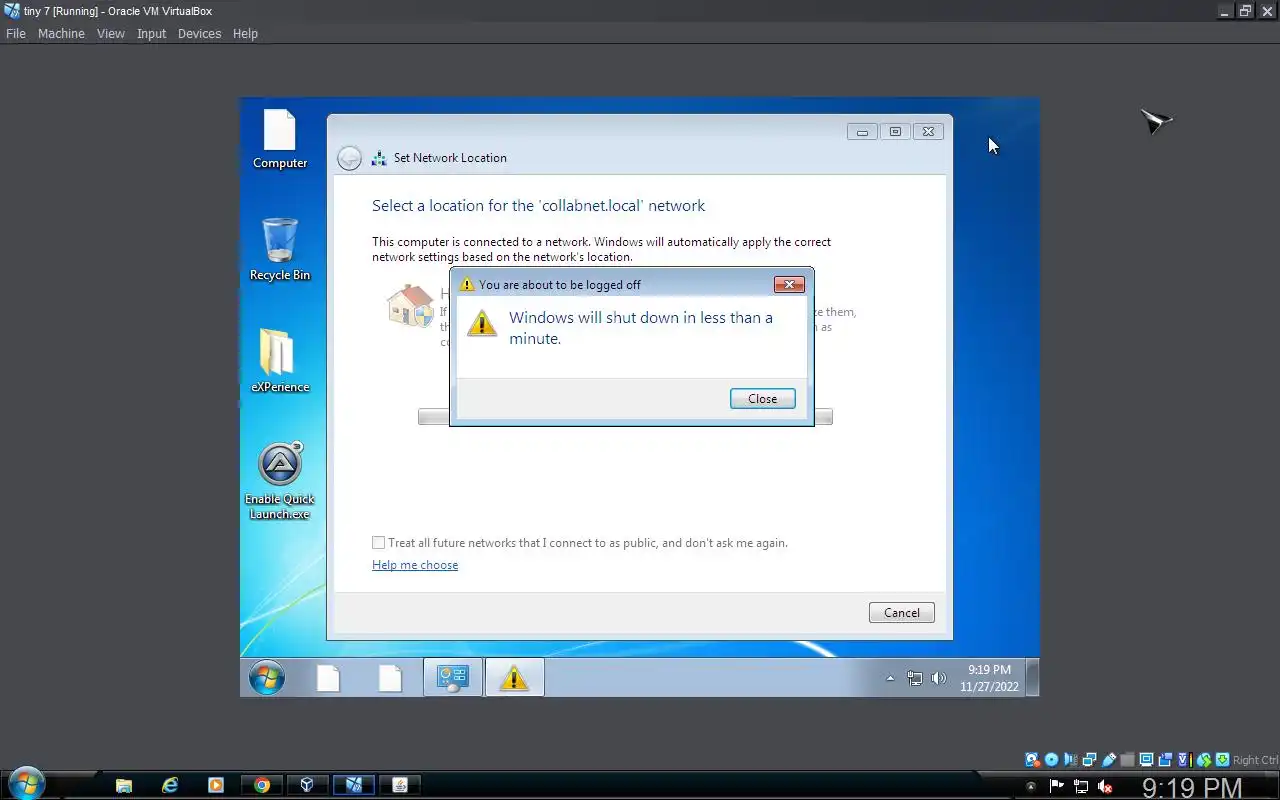Select Enable Quick Launch.exe desktop icon
This screenshot has width=1280, height=800.
pyautogui.click(x=280, y=481)
